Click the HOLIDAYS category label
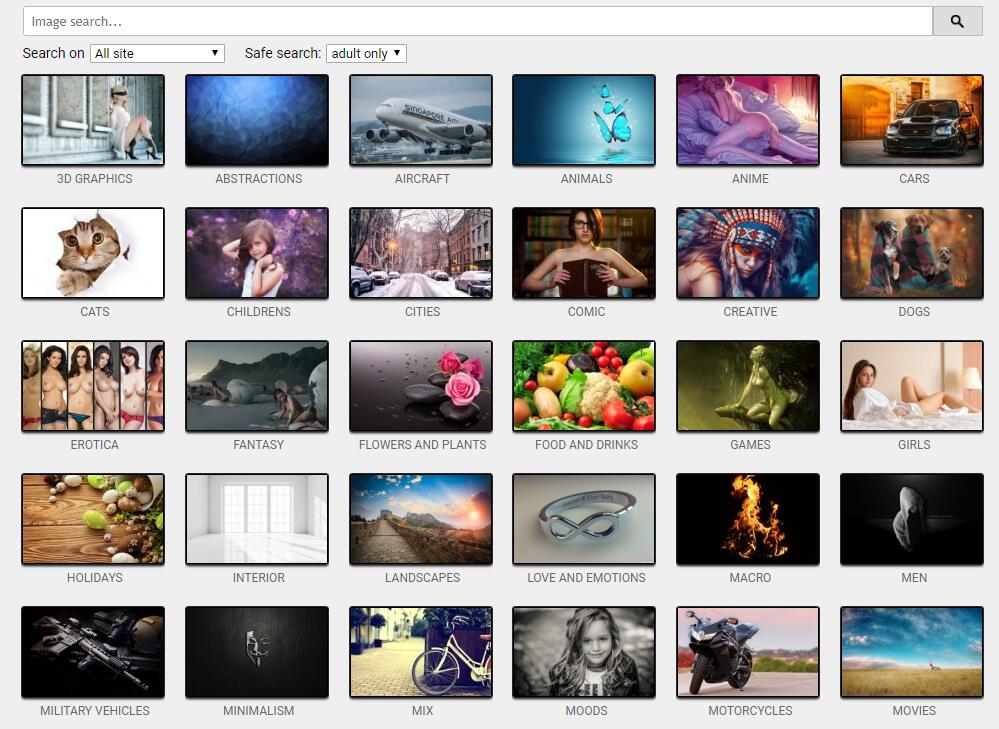This screenshot has height=729, width=999. point(95,578)
